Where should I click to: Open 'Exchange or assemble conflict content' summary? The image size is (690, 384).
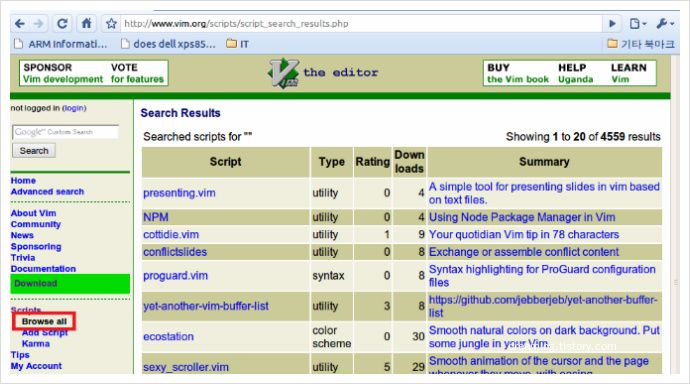524,252
